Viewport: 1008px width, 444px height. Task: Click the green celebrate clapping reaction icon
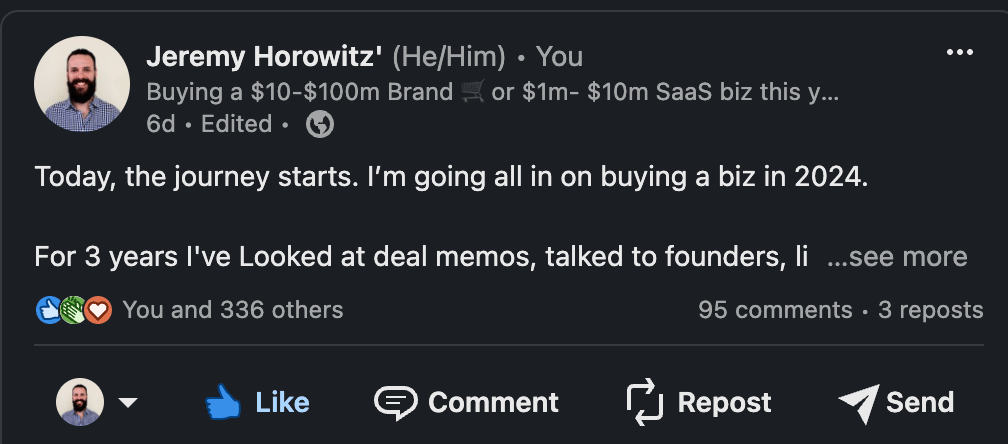[73, 310]
